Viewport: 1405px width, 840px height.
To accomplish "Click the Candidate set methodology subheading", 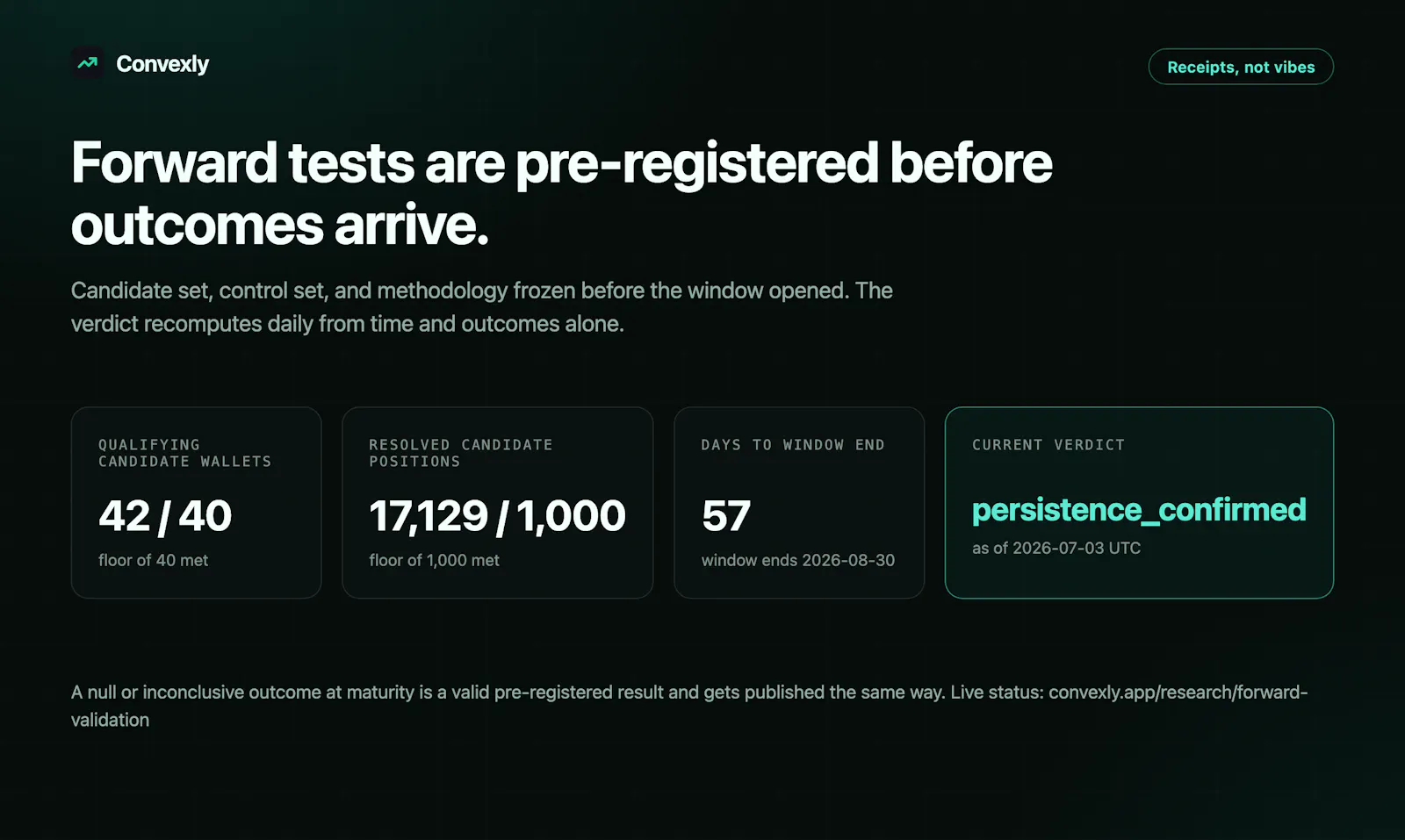I will 482,307.
